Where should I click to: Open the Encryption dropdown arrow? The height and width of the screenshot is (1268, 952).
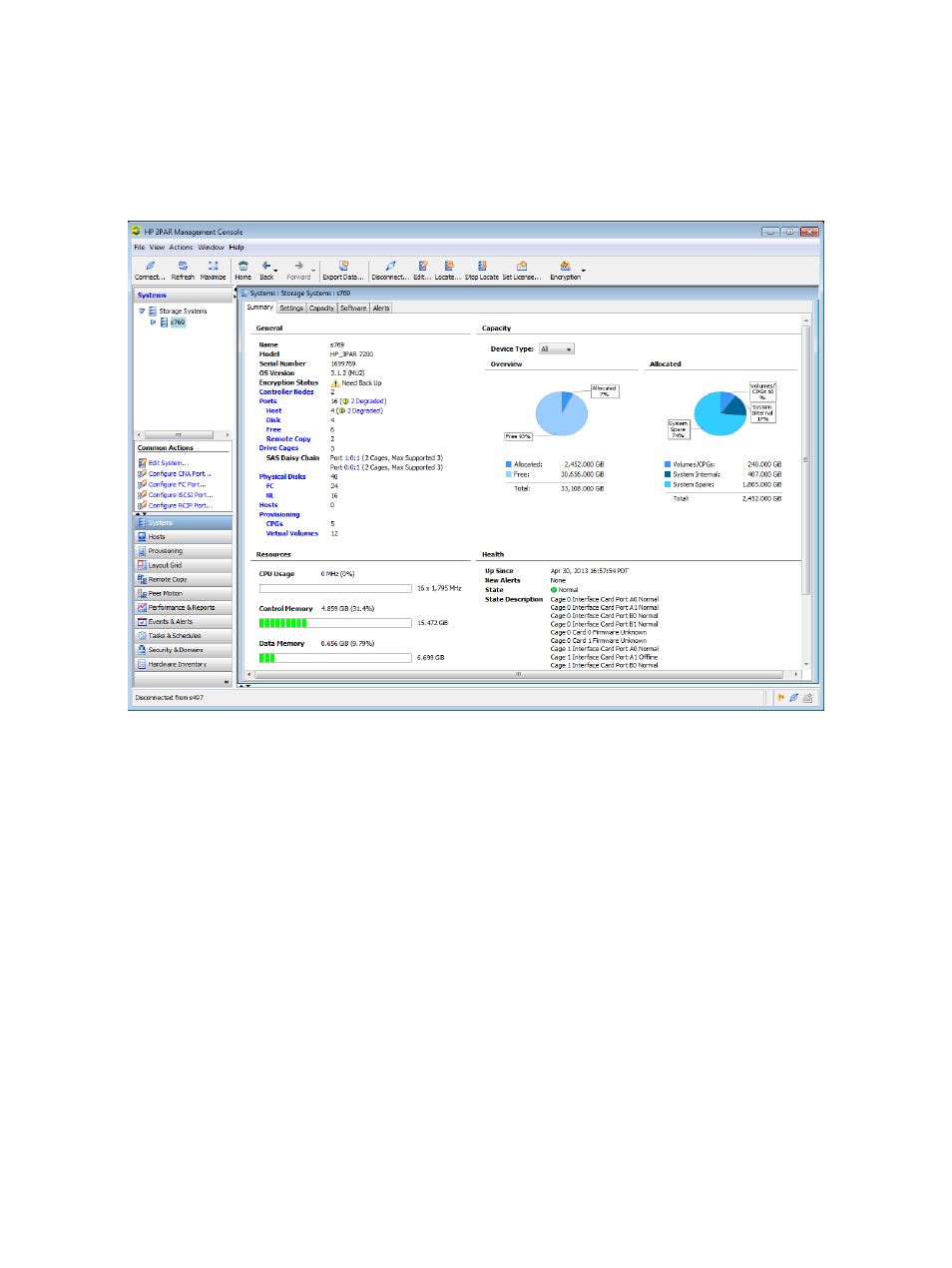click(584, 272)
